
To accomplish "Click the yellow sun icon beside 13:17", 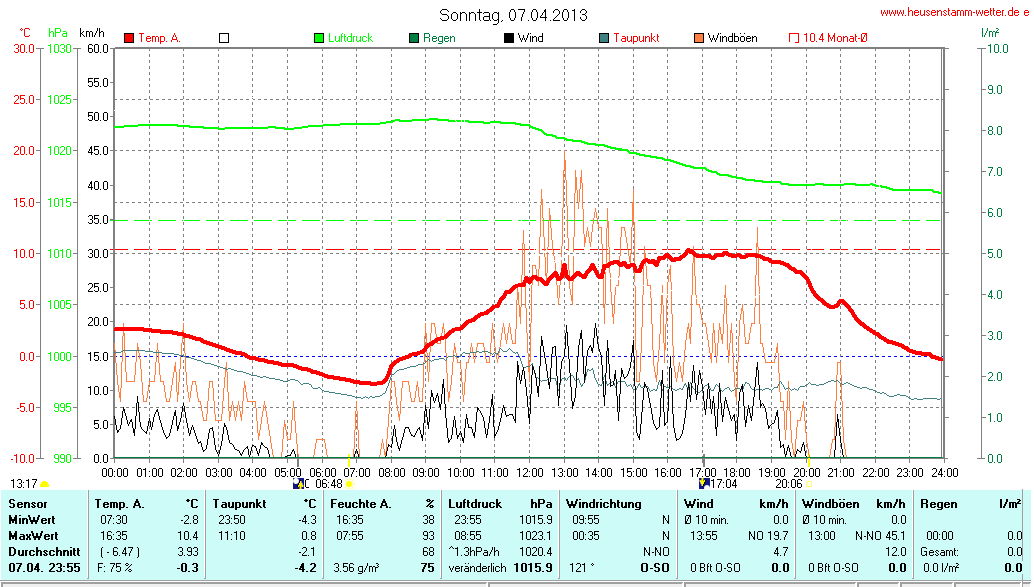I will [44, 484].
